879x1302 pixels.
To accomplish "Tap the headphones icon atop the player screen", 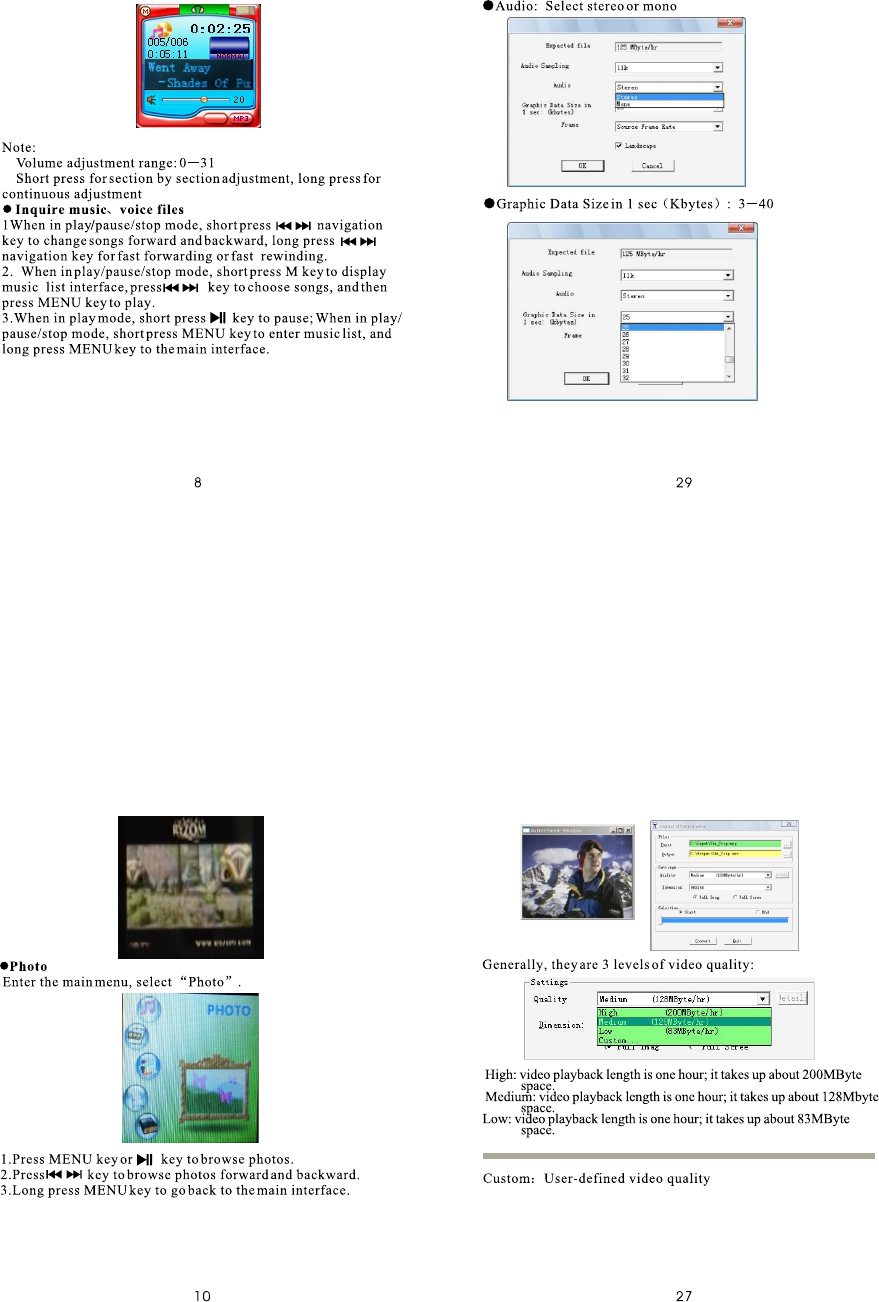I will 197,9.
